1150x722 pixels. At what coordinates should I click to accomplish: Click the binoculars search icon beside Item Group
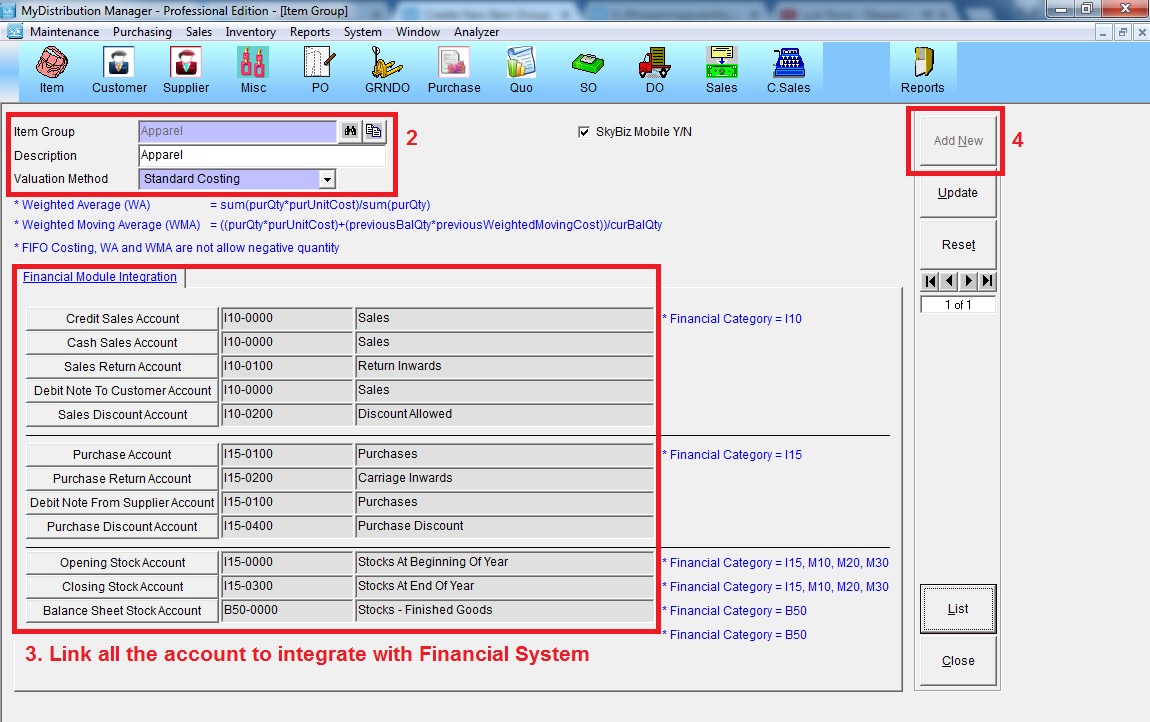(x=350, y=131)
